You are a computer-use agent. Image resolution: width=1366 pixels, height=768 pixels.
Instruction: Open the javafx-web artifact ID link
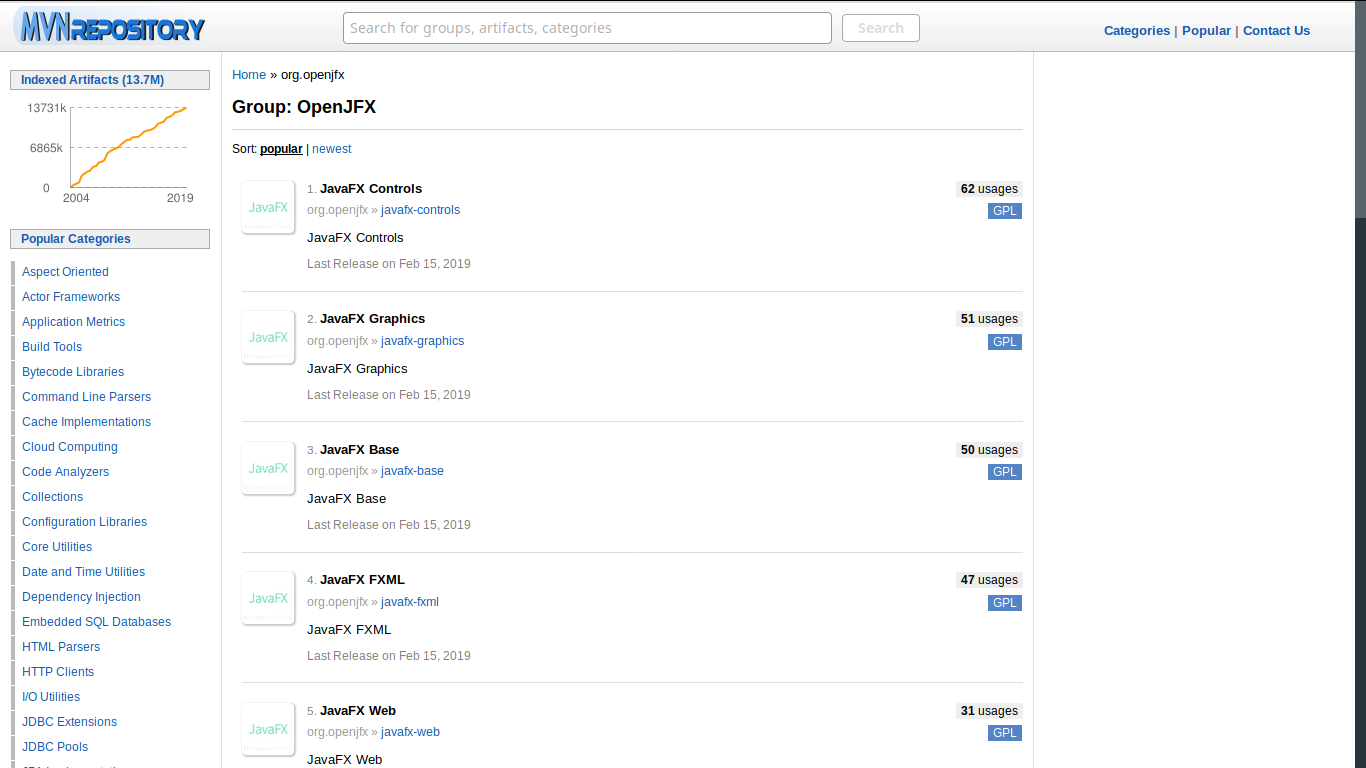click(410, 732)
